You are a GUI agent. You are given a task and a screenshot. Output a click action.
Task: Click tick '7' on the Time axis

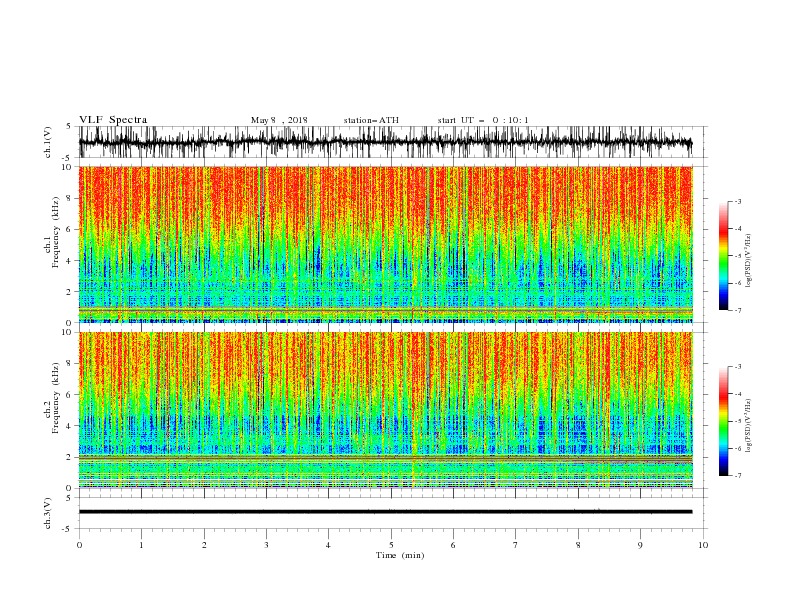516,545
